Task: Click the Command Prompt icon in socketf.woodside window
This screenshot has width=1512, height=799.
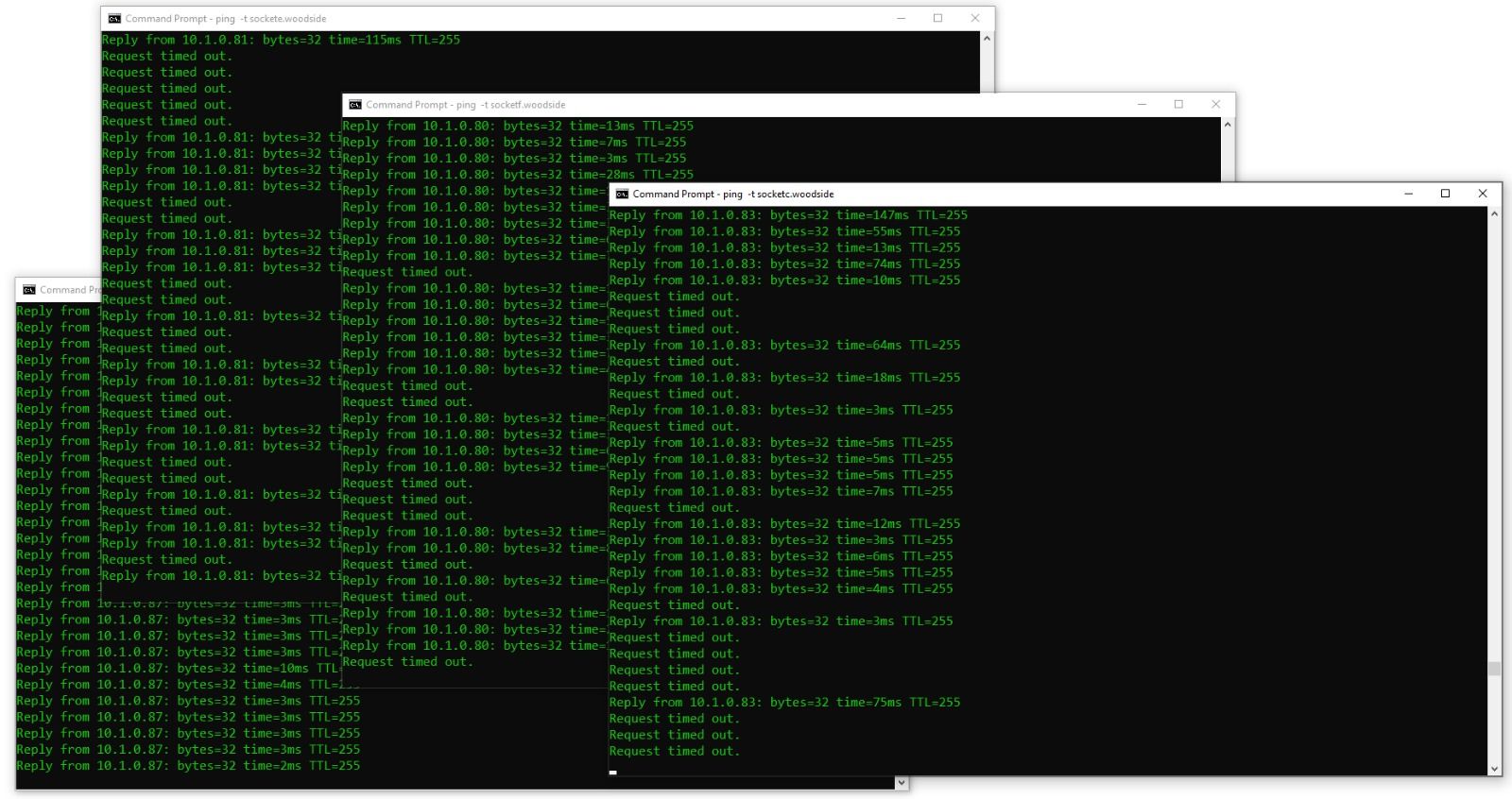Action: tap(355, 105)
